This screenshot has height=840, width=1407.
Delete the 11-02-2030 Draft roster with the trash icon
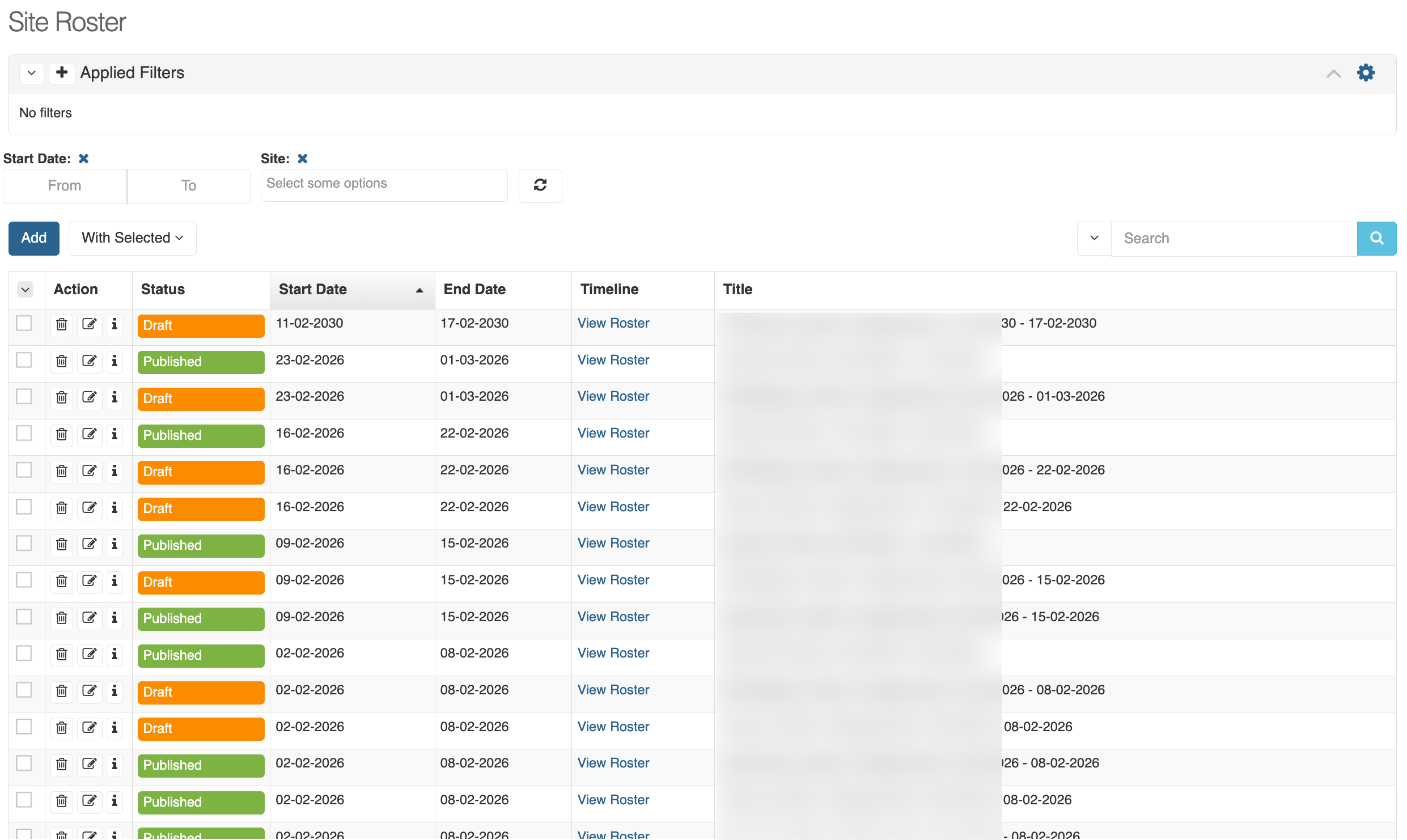click(x=62, y=324)
